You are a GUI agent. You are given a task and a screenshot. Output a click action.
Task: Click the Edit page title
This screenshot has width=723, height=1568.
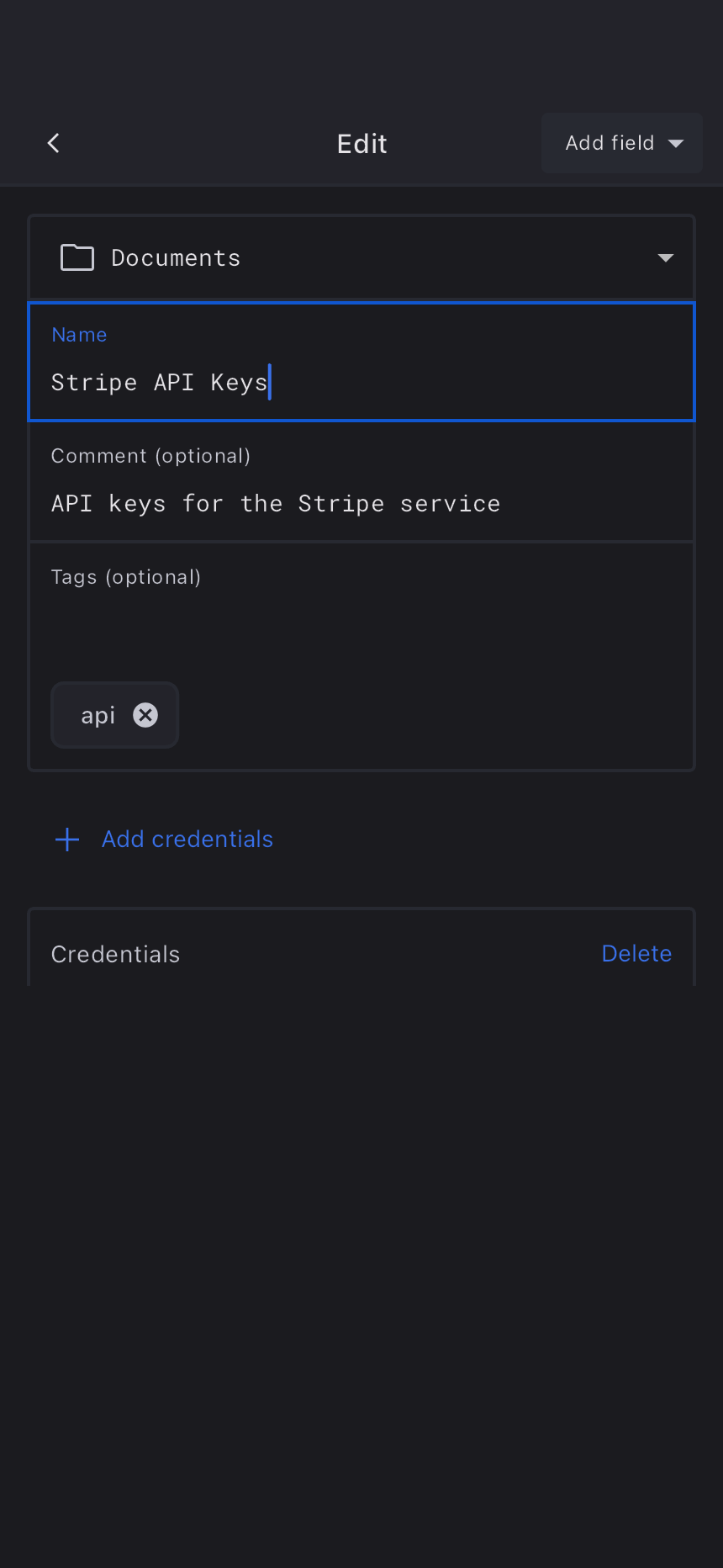(x=361, y=144)
